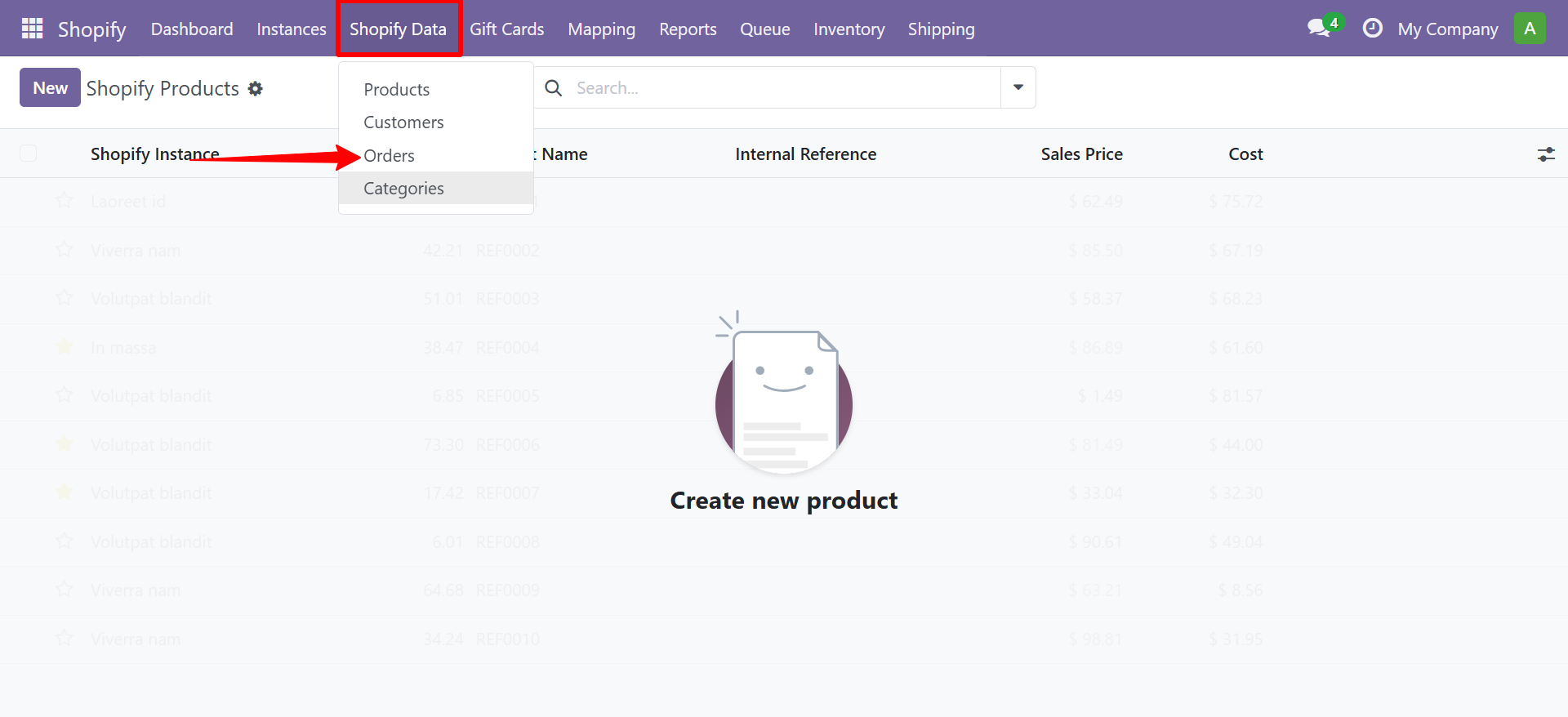Click the Shopify app name link

[x=92, y=29]
